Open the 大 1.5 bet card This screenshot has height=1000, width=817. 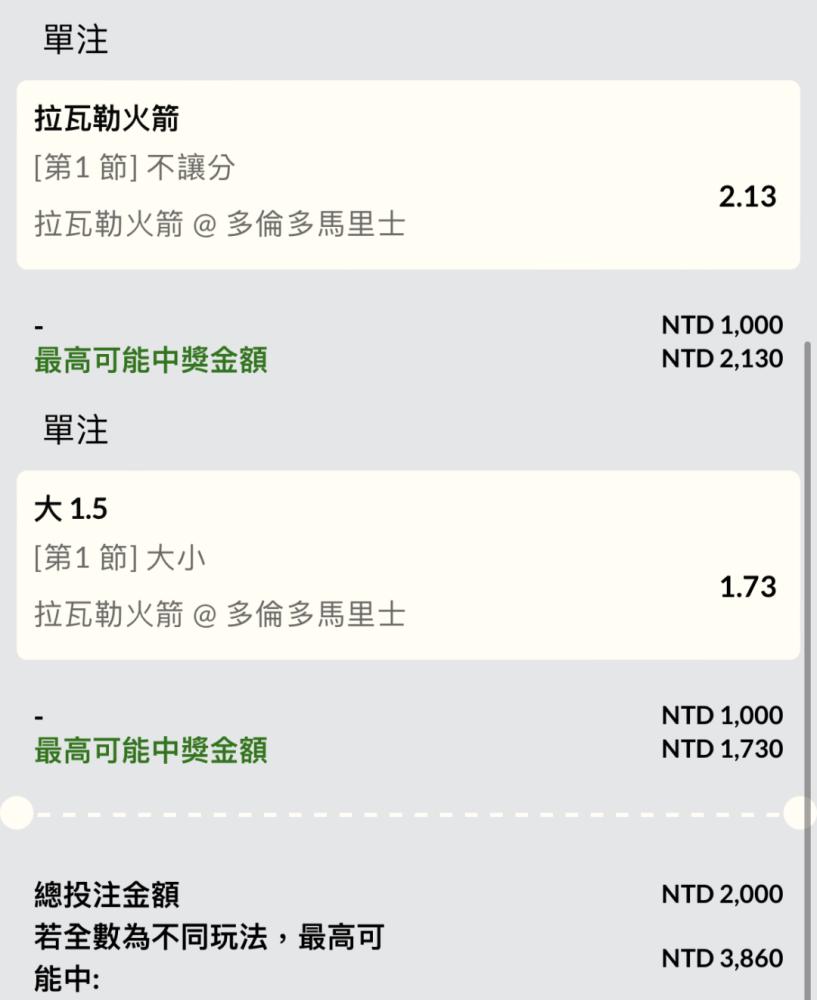(408, 565)
